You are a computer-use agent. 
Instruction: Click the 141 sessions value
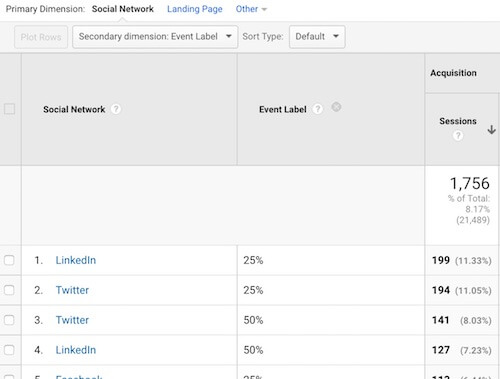coord(441,320)
